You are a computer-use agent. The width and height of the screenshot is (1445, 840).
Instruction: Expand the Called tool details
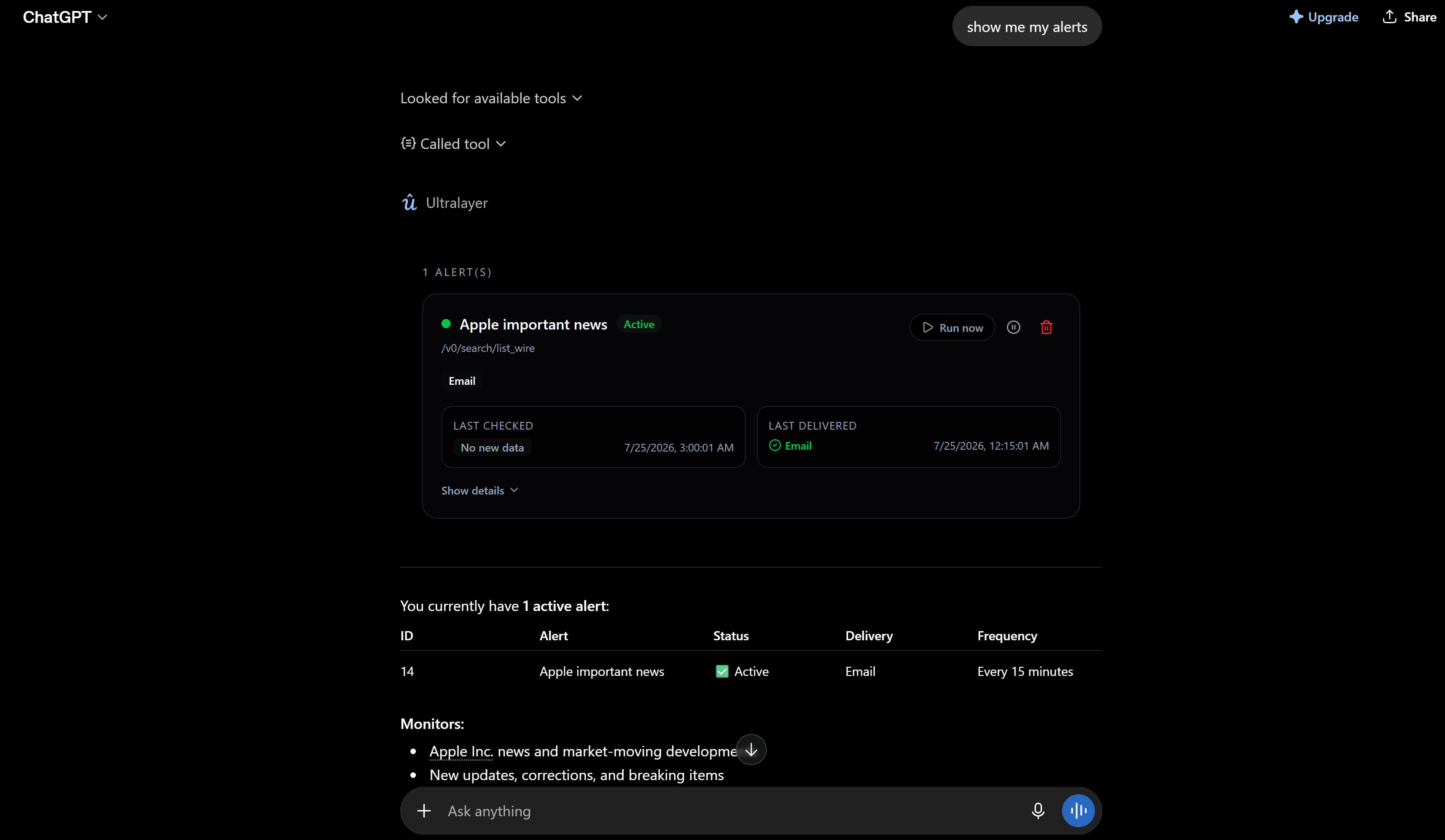coord(453,144)
